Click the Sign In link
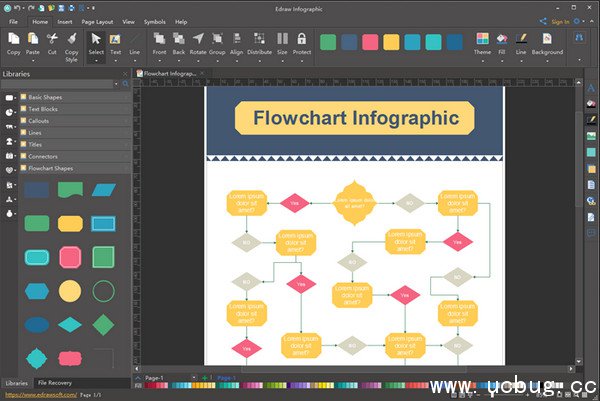This screenshot has width=600, height=401. click(560, 21)
